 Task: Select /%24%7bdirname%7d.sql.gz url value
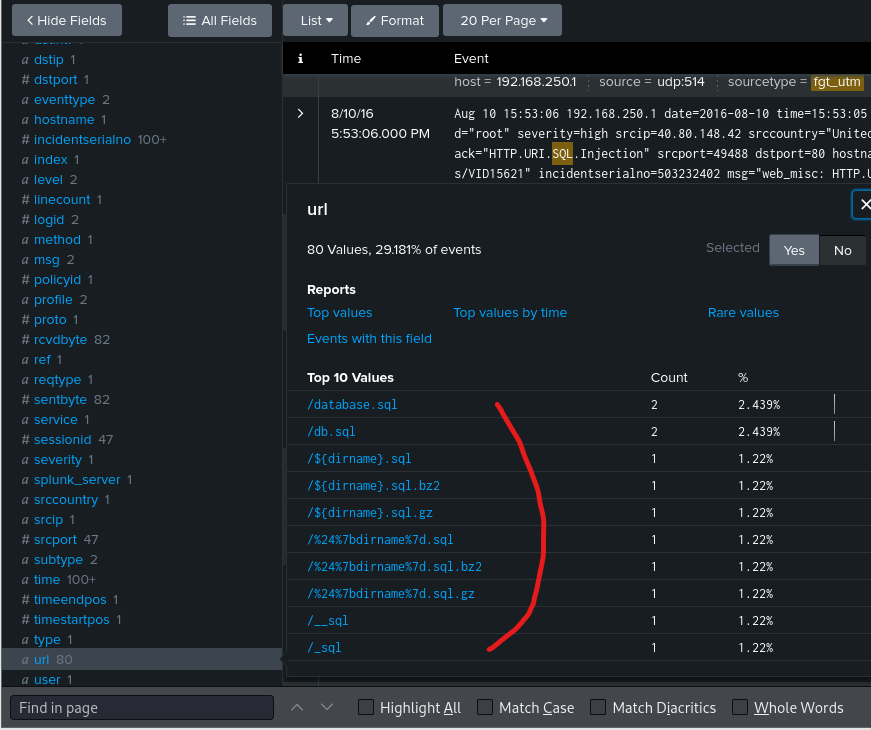[x=391, y=594]
